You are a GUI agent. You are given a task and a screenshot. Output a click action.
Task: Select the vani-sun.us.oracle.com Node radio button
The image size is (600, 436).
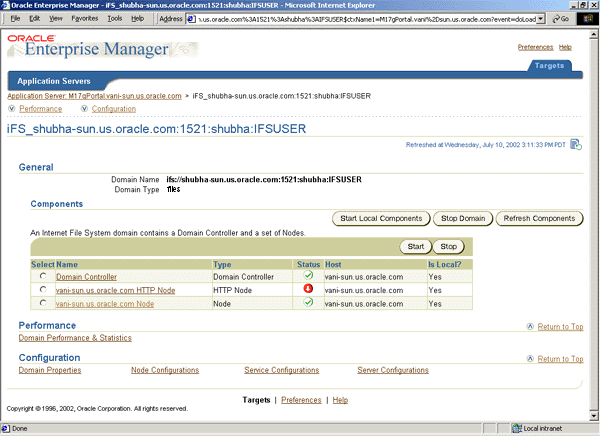click(x=43, y=303)
